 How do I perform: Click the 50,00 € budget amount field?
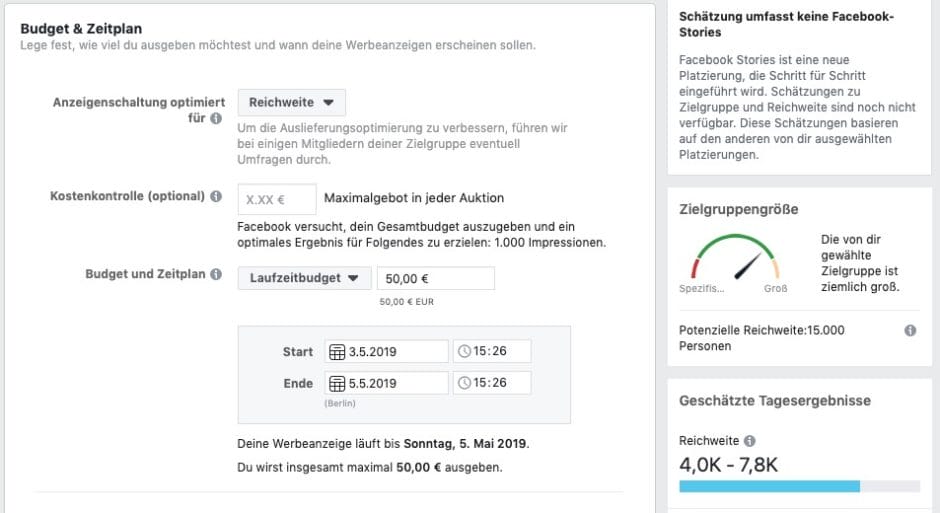tap(435, 279)
